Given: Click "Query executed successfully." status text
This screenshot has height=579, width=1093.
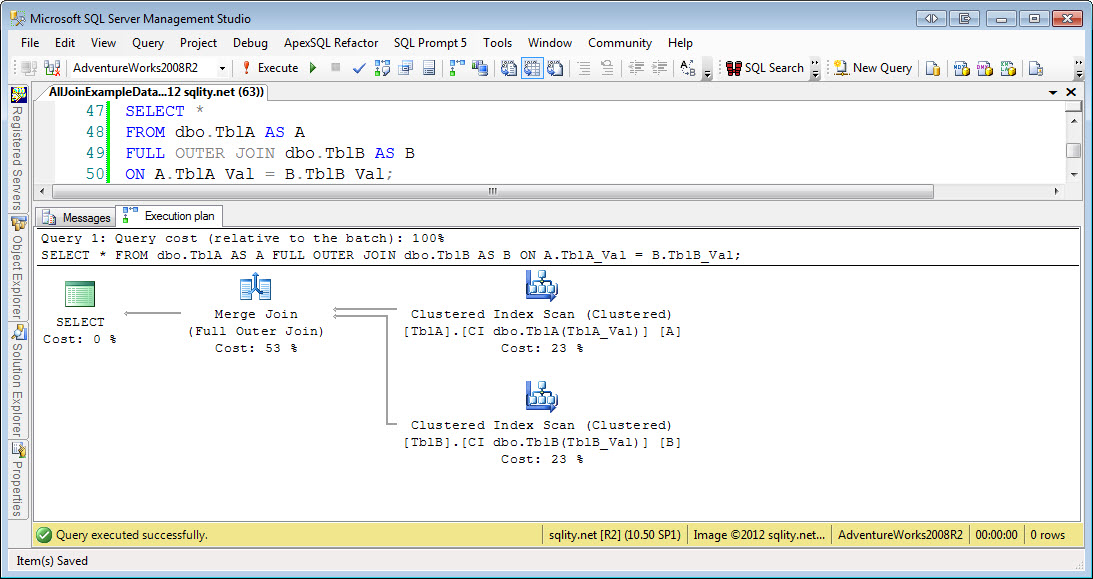Looking at the screenshot, I should click(x=132, y=535).
